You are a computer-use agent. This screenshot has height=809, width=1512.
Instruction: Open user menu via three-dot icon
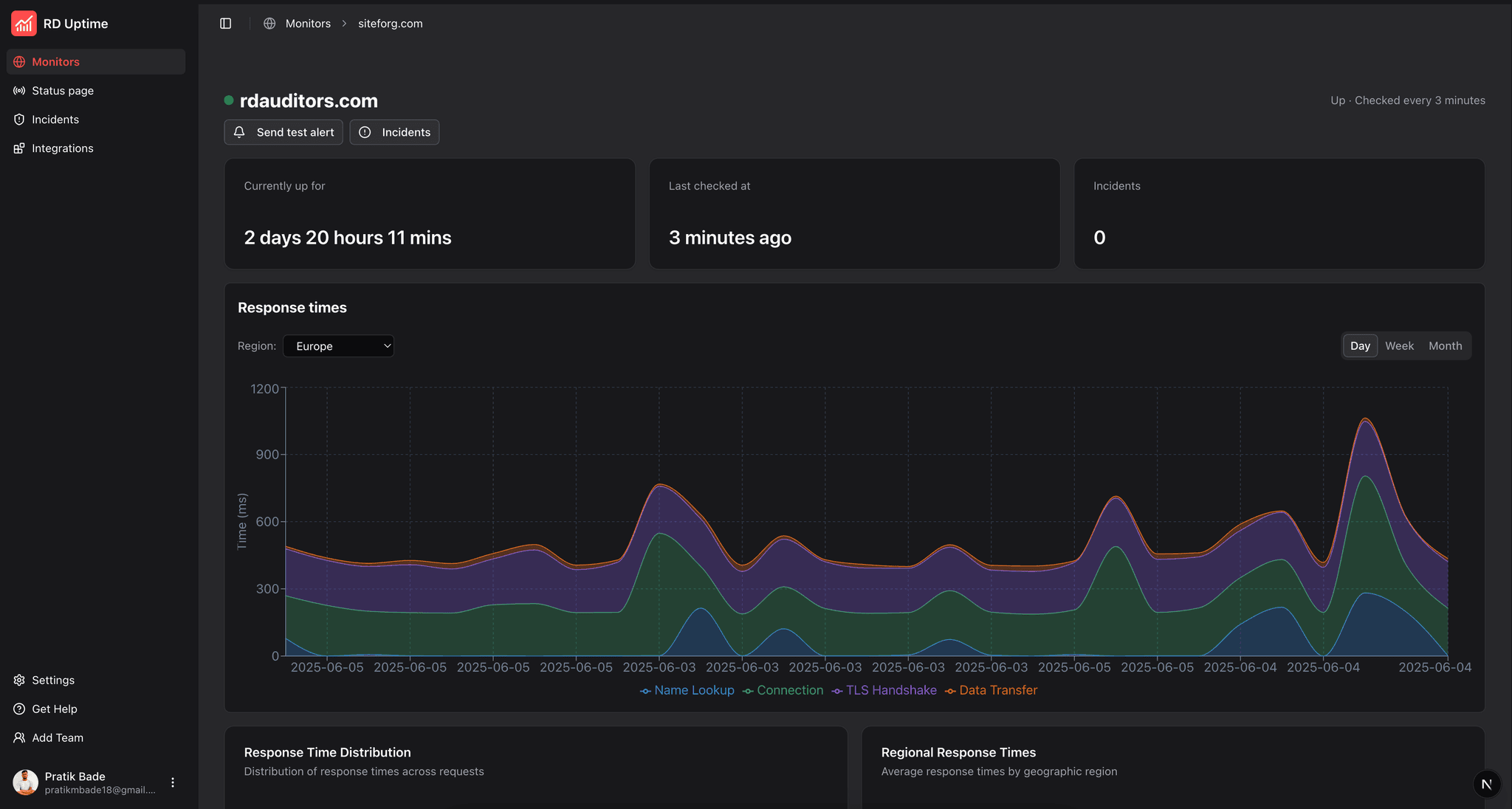(x=173, y=782)
